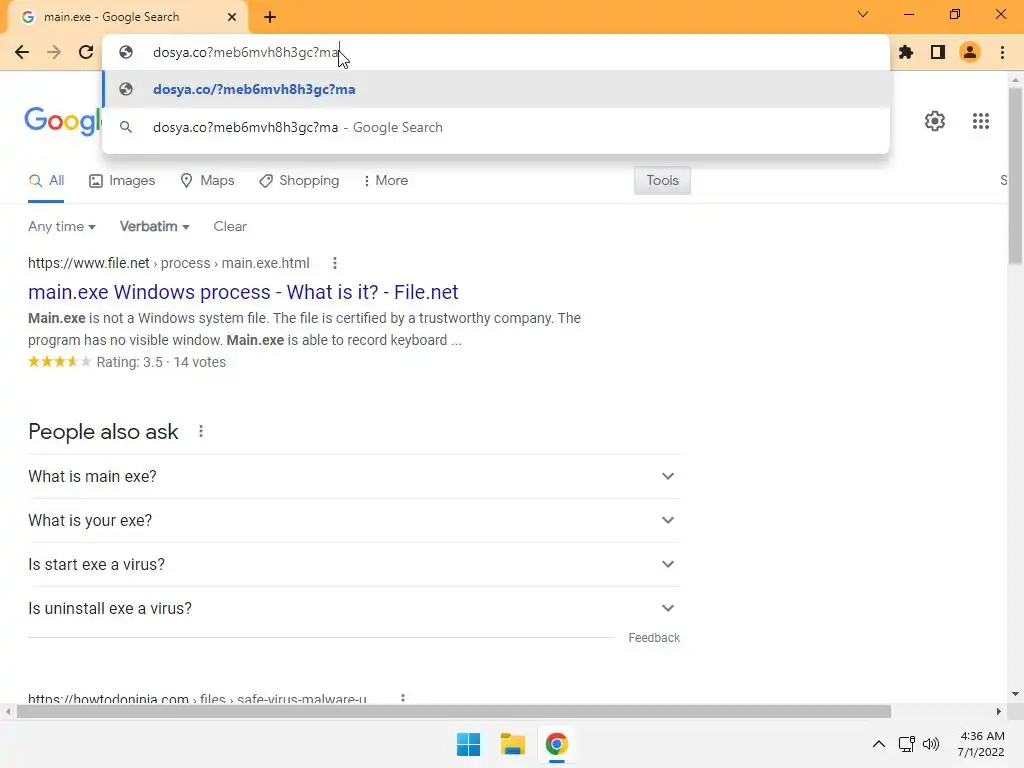Select the dosya.co/?meb6mvh8h3gc?ma URL suggestion
This screenshot has height=768, width=1024.
tap(496, 89)
